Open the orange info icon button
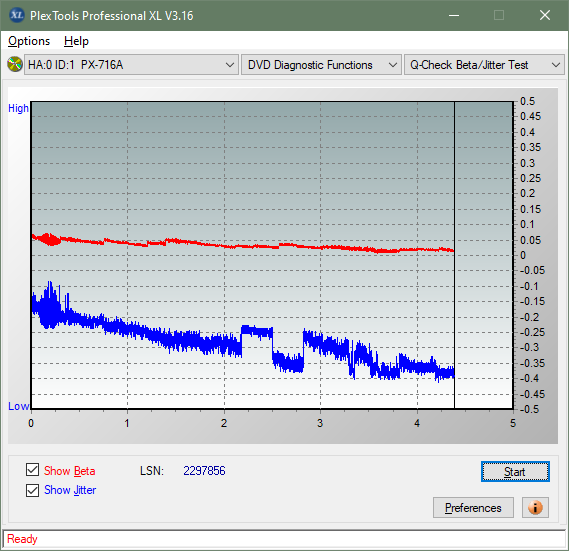The width and height of the screenshot is (569, 551). 535,507
